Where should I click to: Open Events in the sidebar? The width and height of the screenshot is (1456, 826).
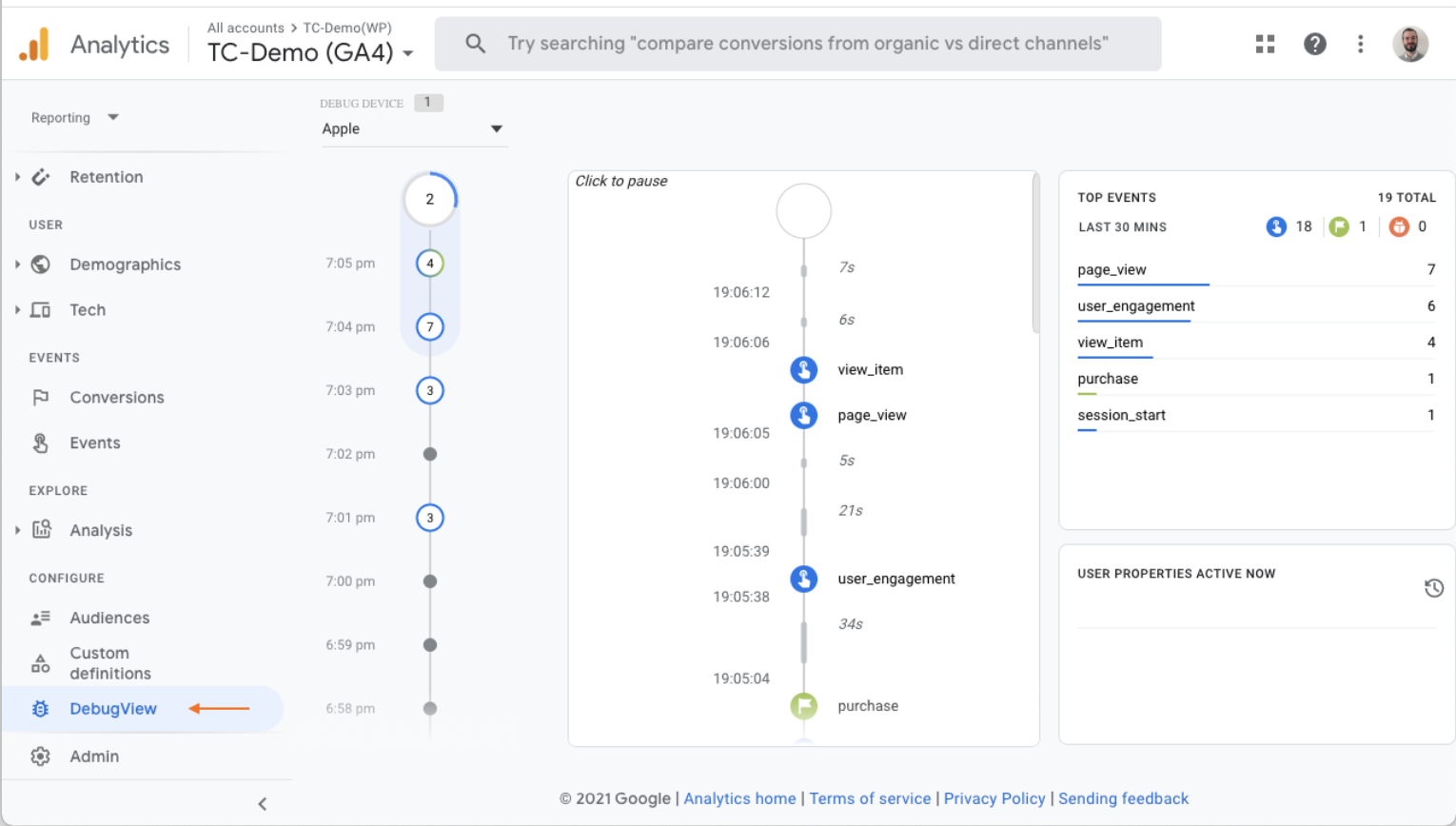pyautogui.click(x=95, y=443)
